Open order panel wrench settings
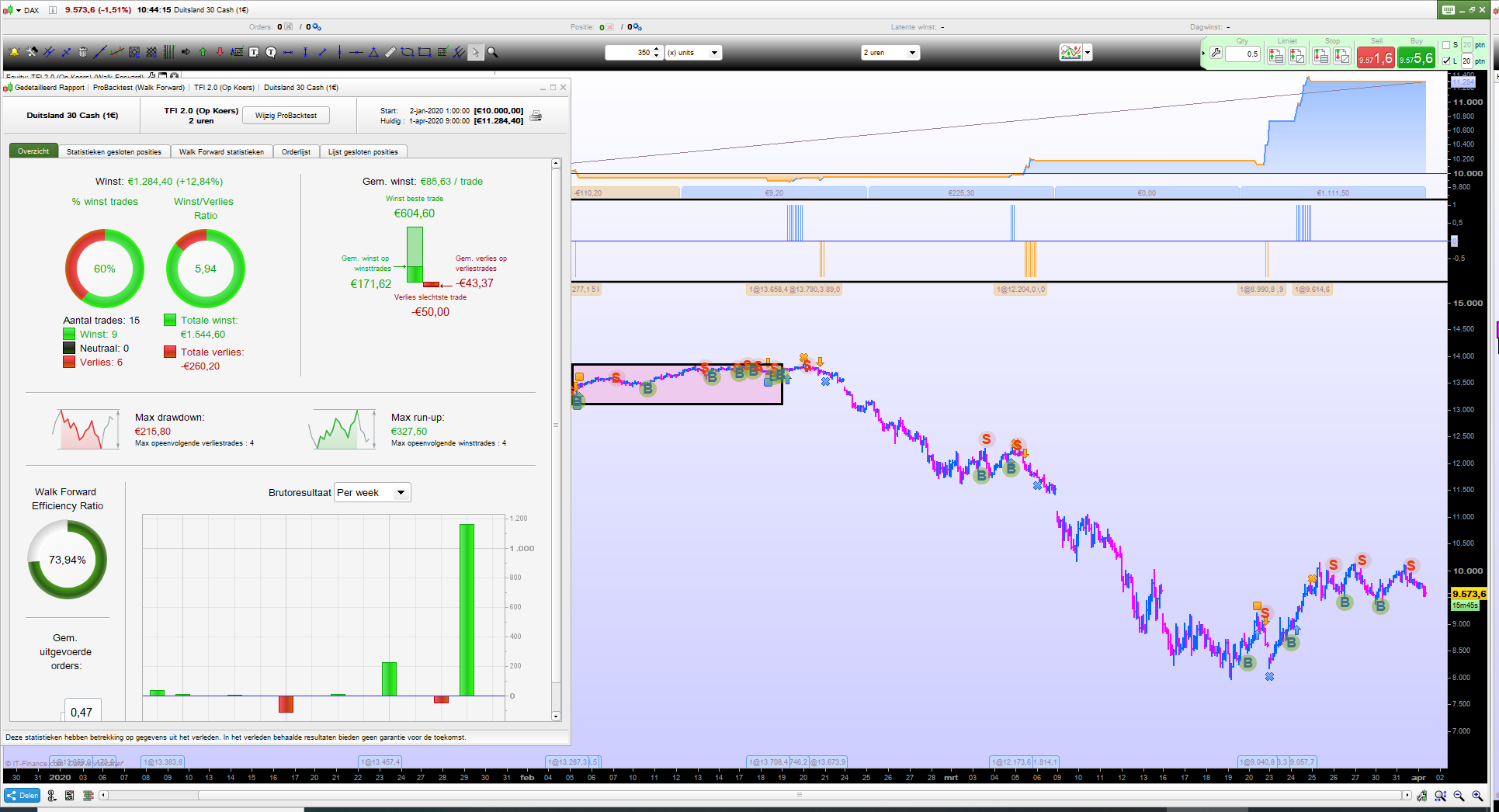This screenshot has height=812, width=1499. [1216, 54]
